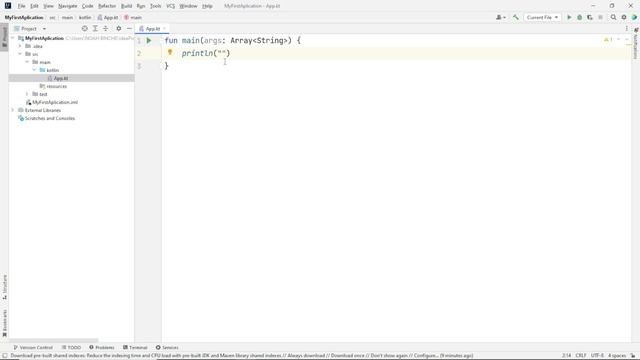Expand External Libraries node
Screen dimensions: 640x360
(13, 110)
